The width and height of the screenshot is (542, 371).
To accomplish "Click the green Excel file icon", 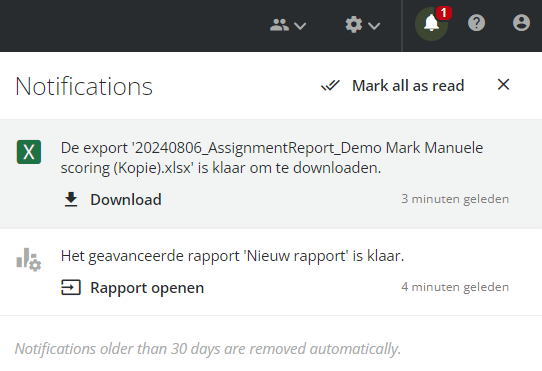I will coord(29,152).
